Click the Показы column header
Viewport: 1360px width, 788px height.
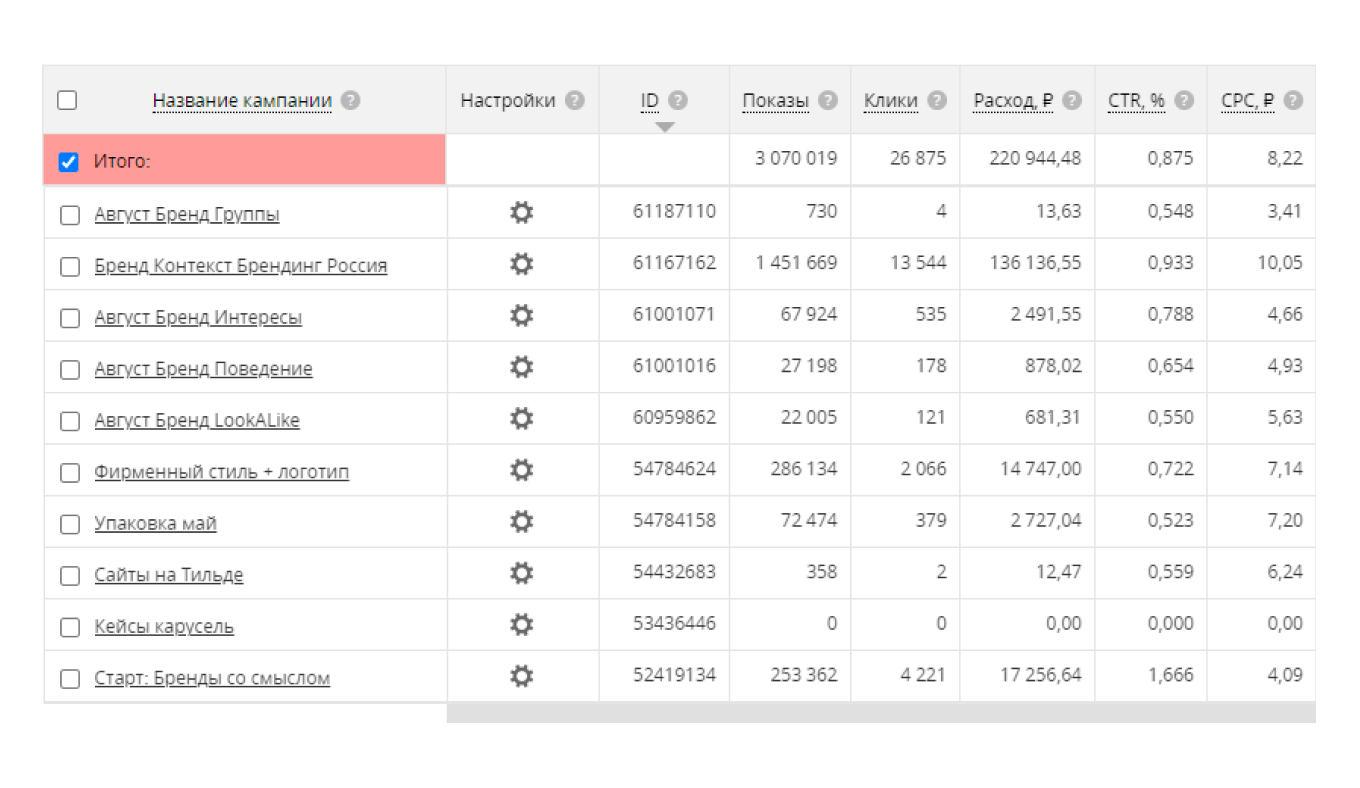tap(775, 101)
